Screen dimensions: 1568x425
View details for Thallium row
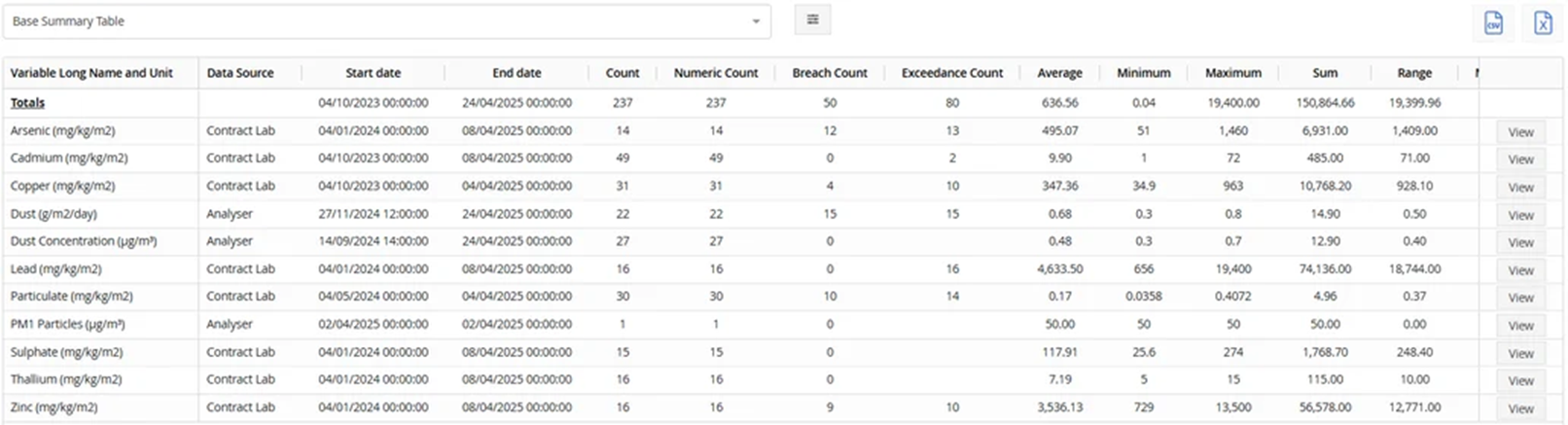pyautogui.click(x=1520, y=381)
